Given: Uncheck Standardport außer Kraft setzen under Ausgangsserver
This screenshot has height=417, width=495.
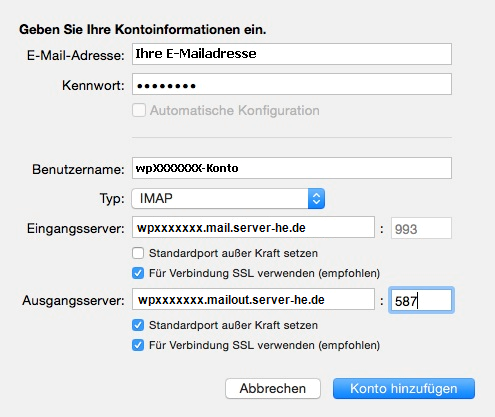Looking at the screenshot, I should pos(138,325).
